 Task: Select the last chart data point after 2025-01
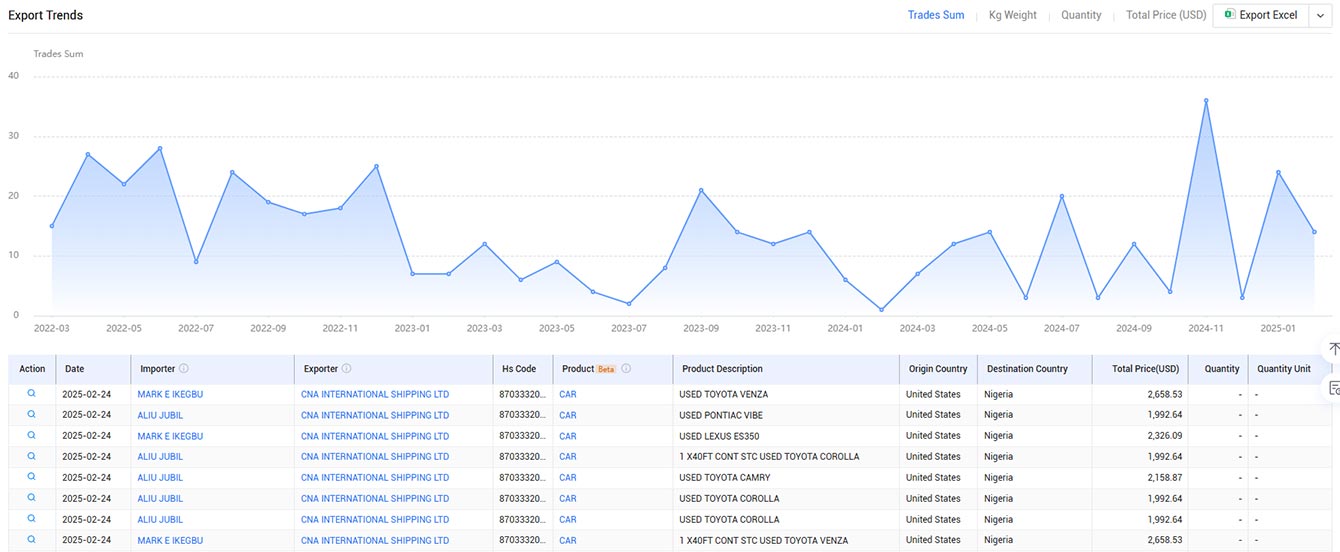click(x=1314, y=232)
